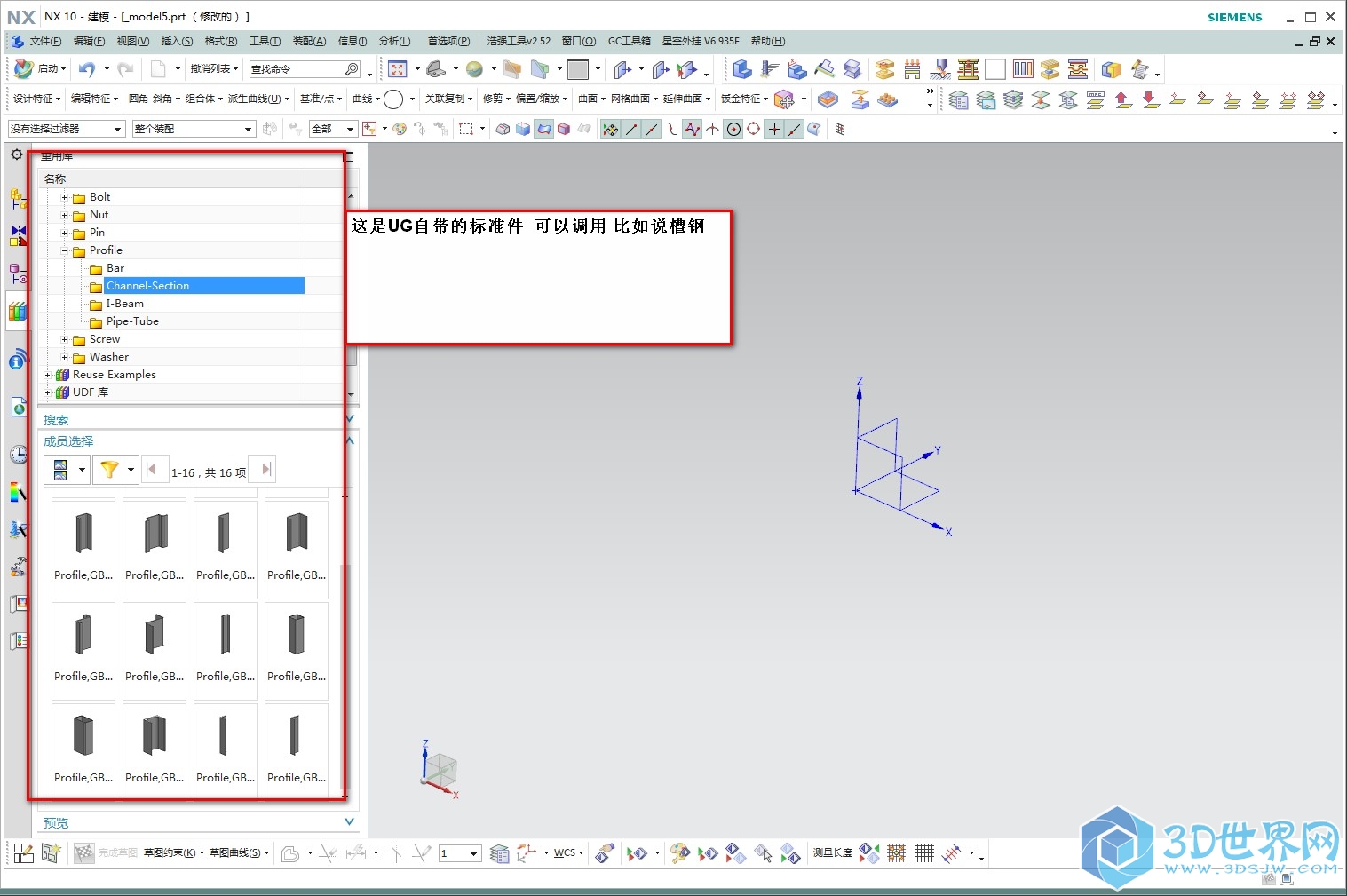
Task: Click the empty white square toolbar icon
Action: (x=995, y=69)
